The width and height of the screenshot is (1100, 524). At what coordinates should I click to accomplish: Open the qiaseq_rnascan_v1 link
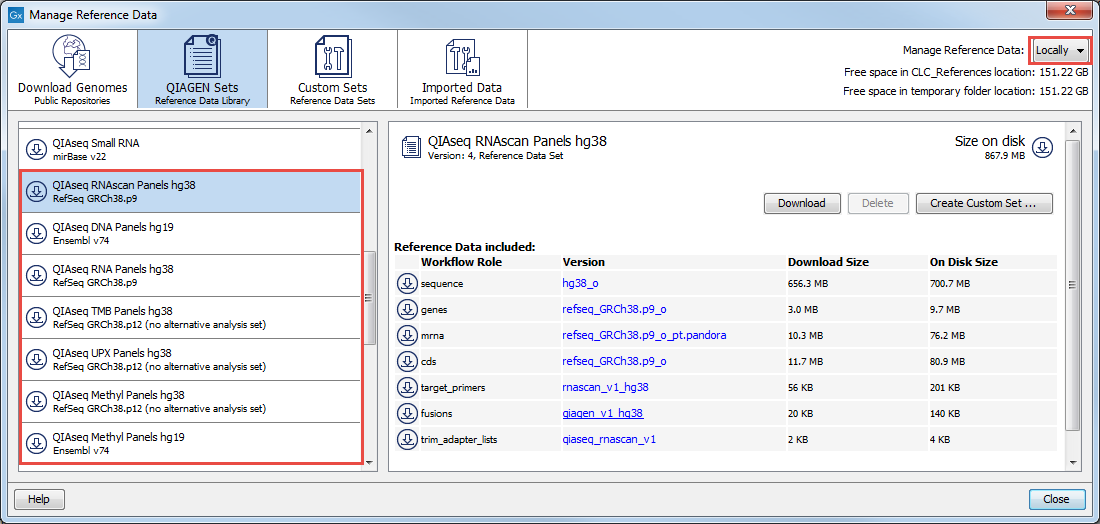pos(609,440)
